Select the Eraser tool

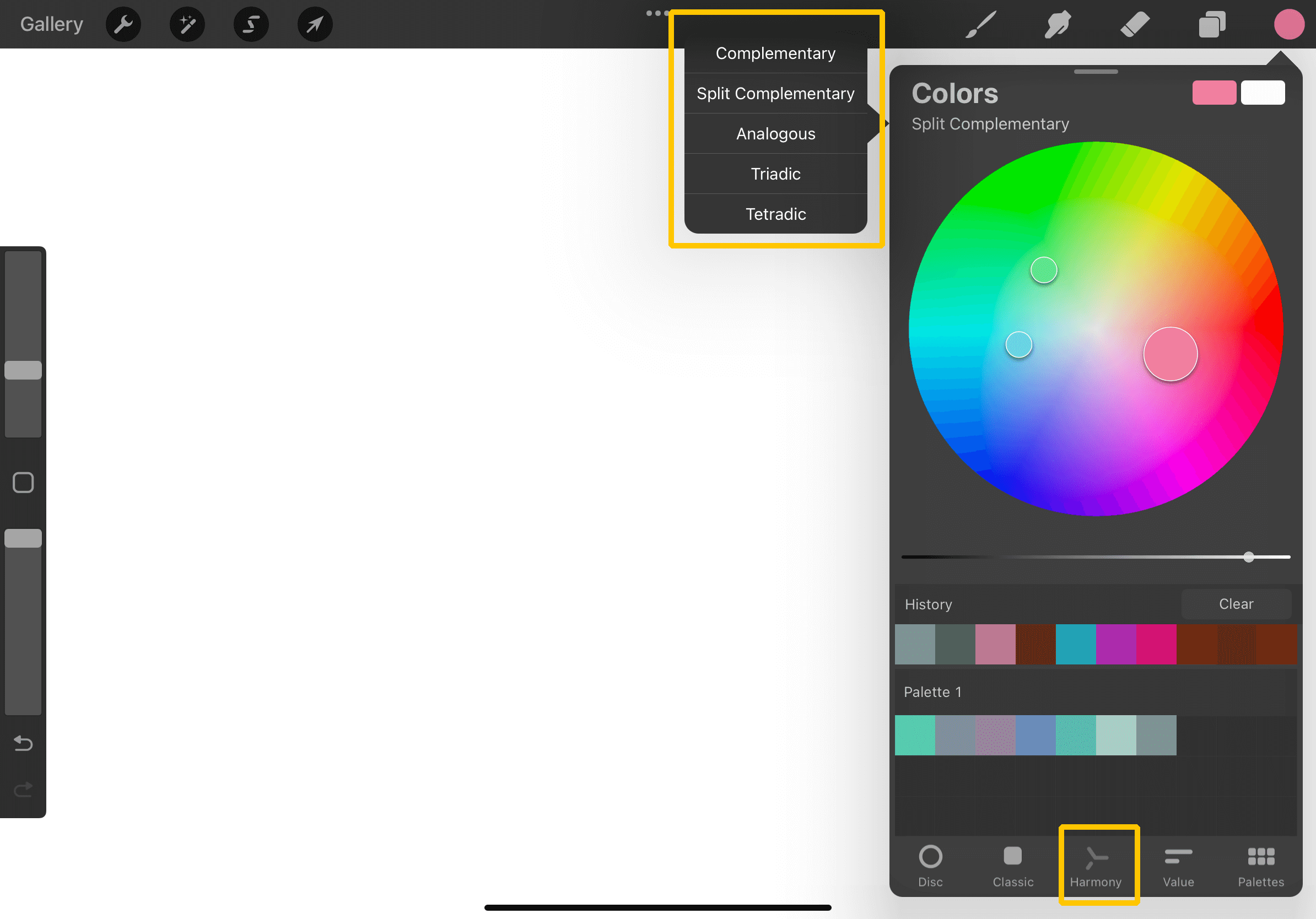point(1134,24)
